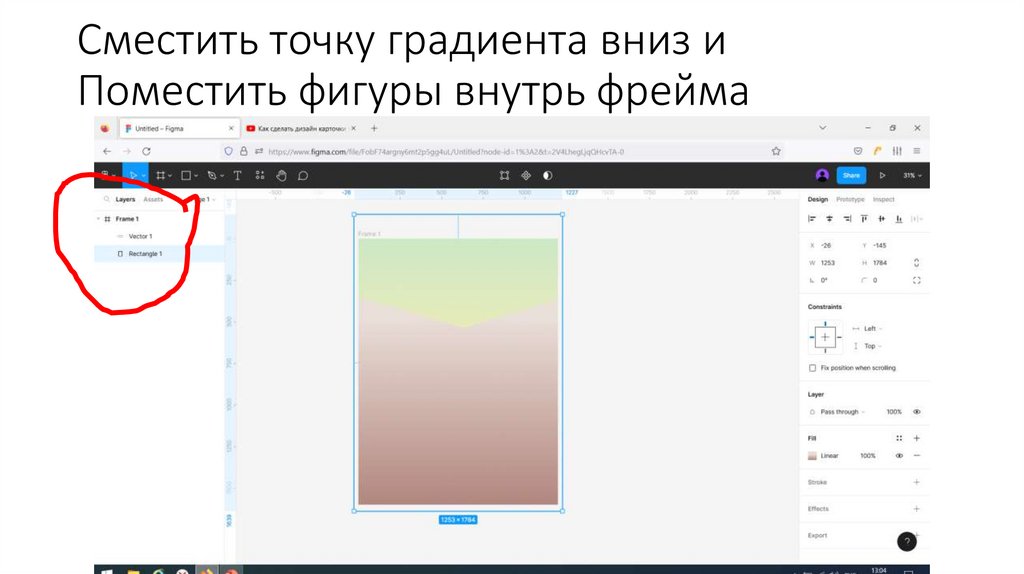The image size is (1024, 574).
Task: Click the Linear gradient fill swatch
Action: pos(812,456)
